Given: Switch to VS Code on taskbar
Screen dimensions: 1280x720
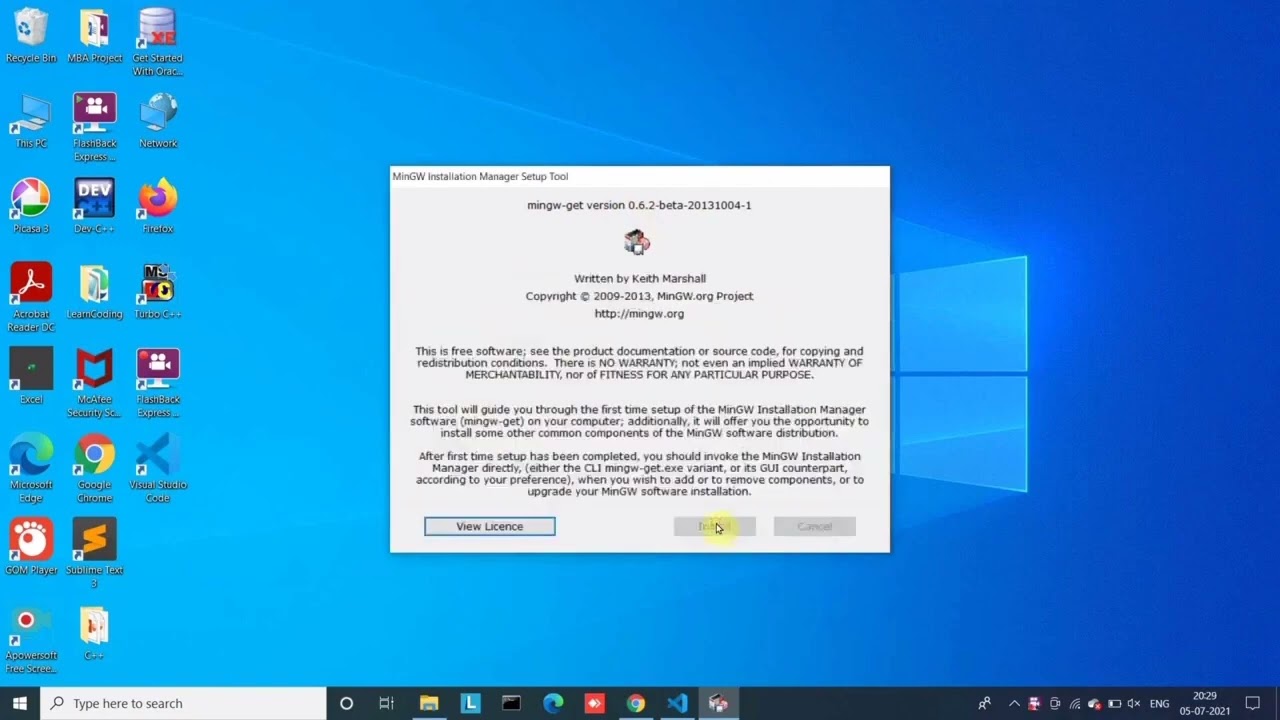Looking at the screenshot, I should [x=677, y=703].
